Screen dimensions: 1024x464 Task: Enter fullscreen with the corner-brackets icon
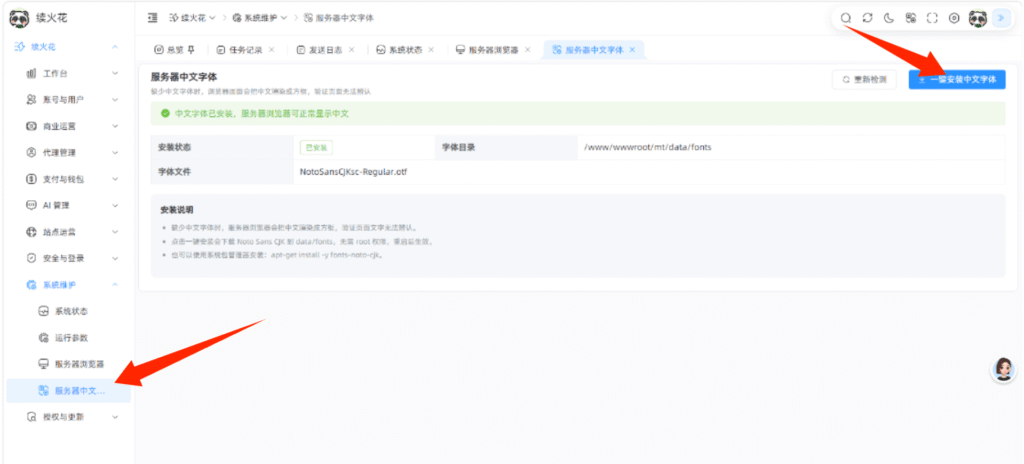[x=932, y=18]
